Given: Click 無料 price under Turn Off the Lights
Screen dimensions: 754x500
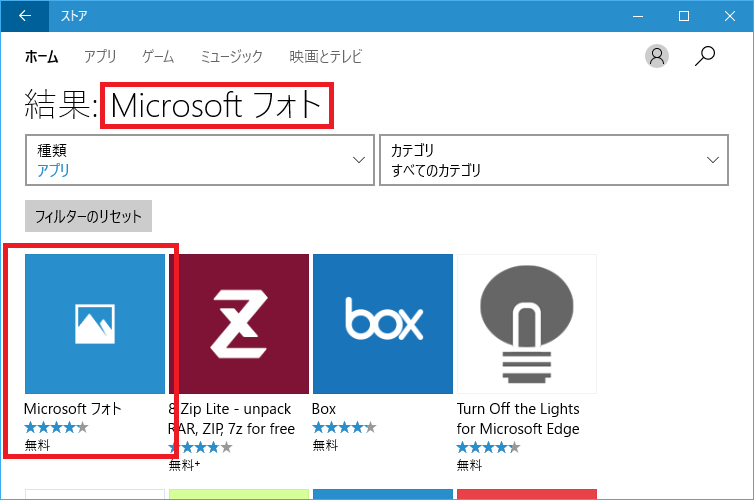Looking at the screenshot, I should [x=469, y=465].
